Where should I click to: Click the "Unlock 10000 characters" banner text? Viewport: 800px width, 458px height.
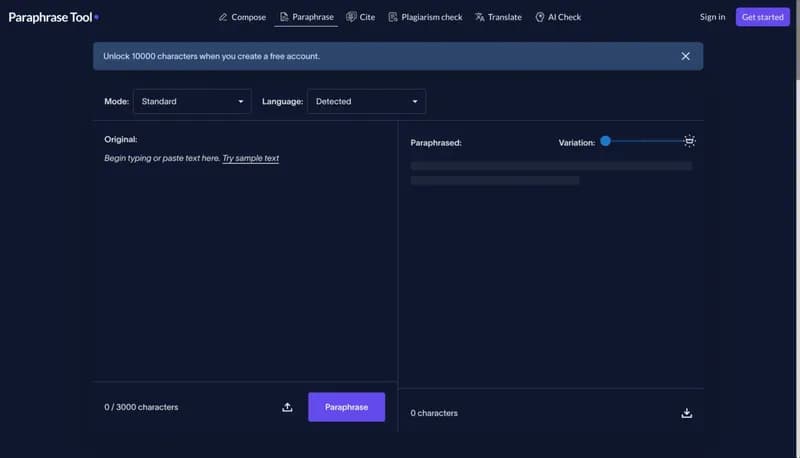click(212, 56)
